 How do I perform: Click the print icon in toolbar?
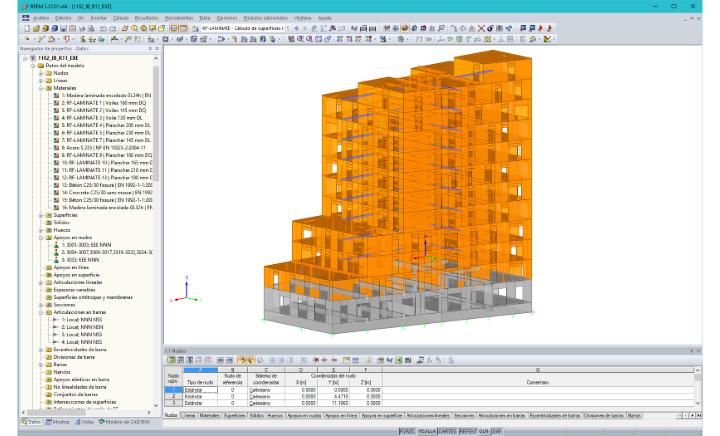[82, 28]
